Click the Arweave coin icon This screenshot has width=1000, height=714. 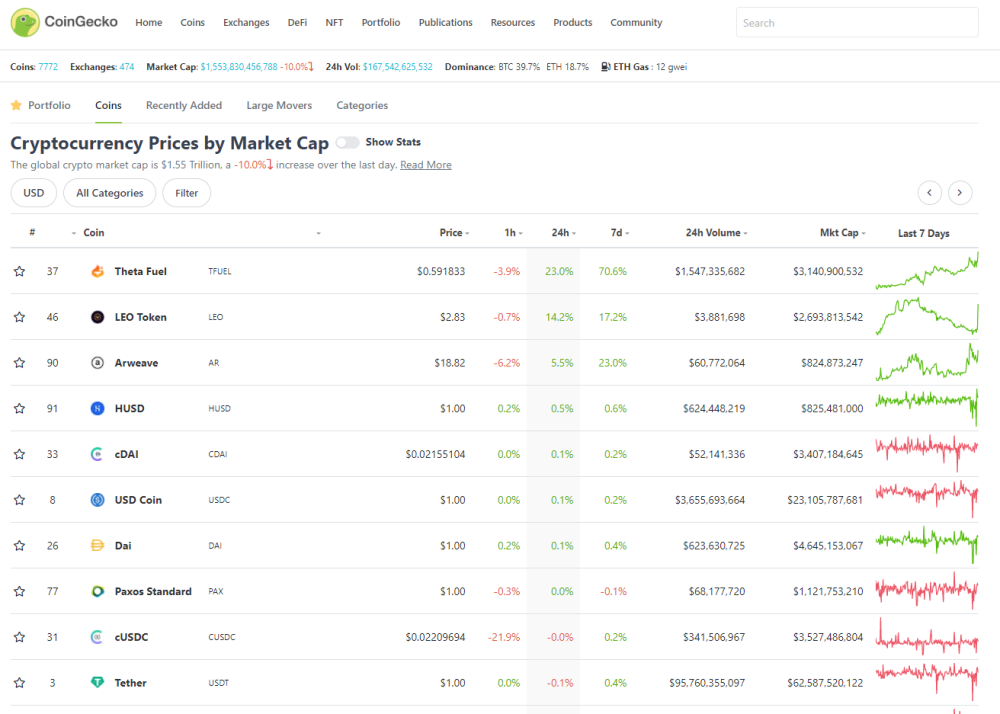point(97,363)
